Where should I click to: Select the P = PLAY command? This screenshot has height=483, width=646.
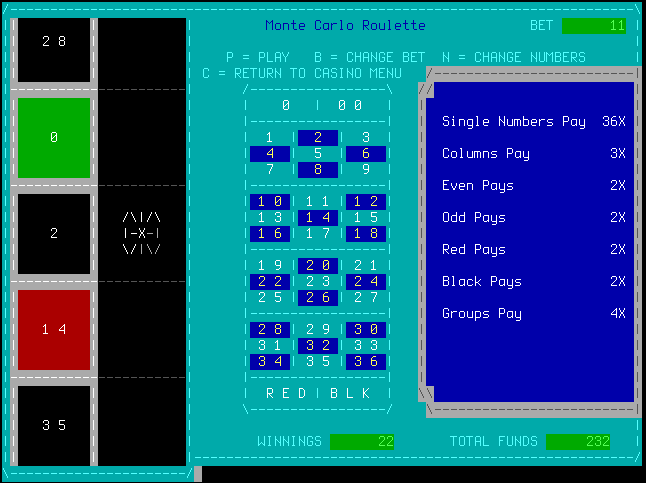258,57
